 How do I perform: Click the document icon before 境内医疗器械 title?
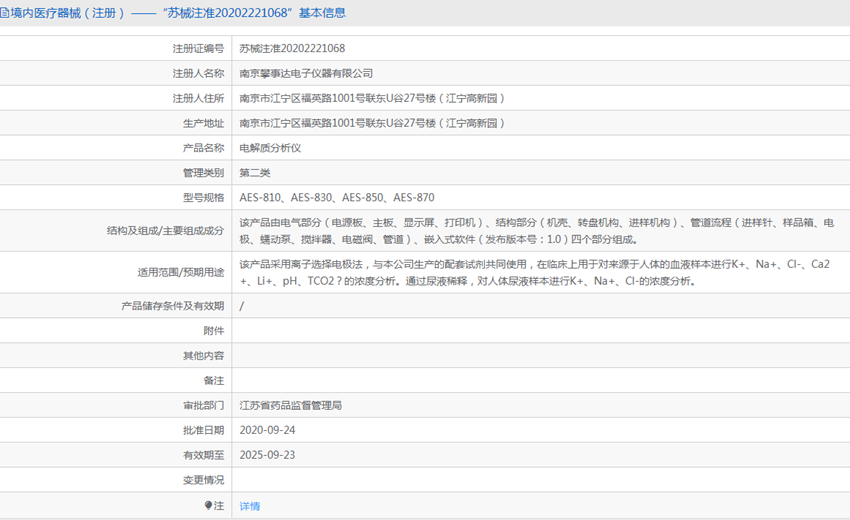click(4, 13)
